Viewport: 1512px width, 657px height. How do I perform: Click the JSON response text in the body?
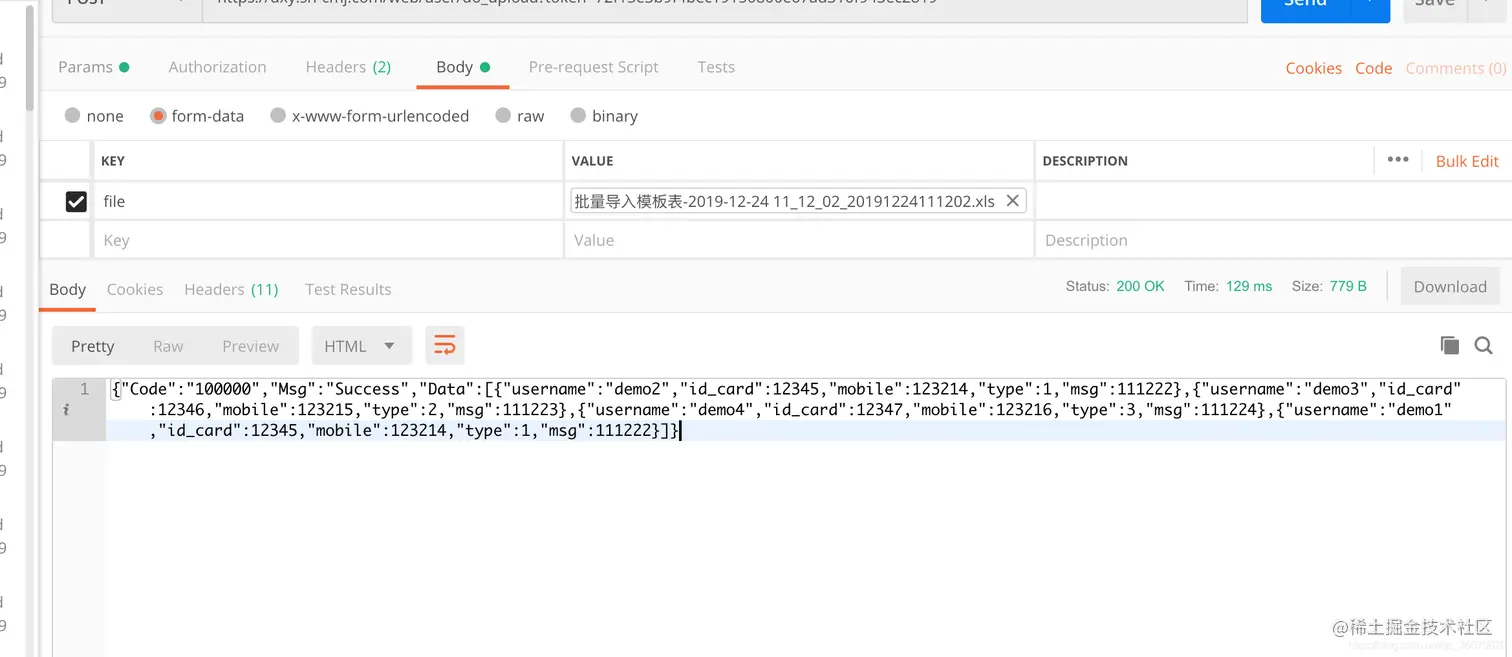pyautogui.click(x=785, y=409)
